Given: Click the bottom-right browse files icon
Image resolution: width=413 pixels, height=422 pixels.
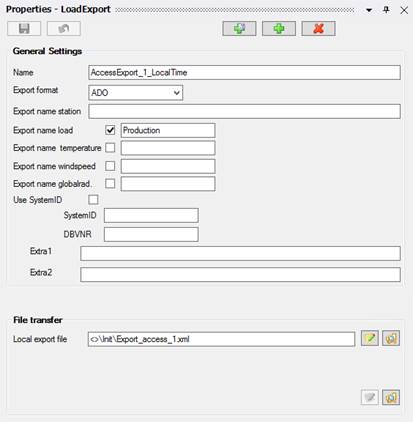Looking at the screenshot, I should pyautogui.click(x=391, y=397).
